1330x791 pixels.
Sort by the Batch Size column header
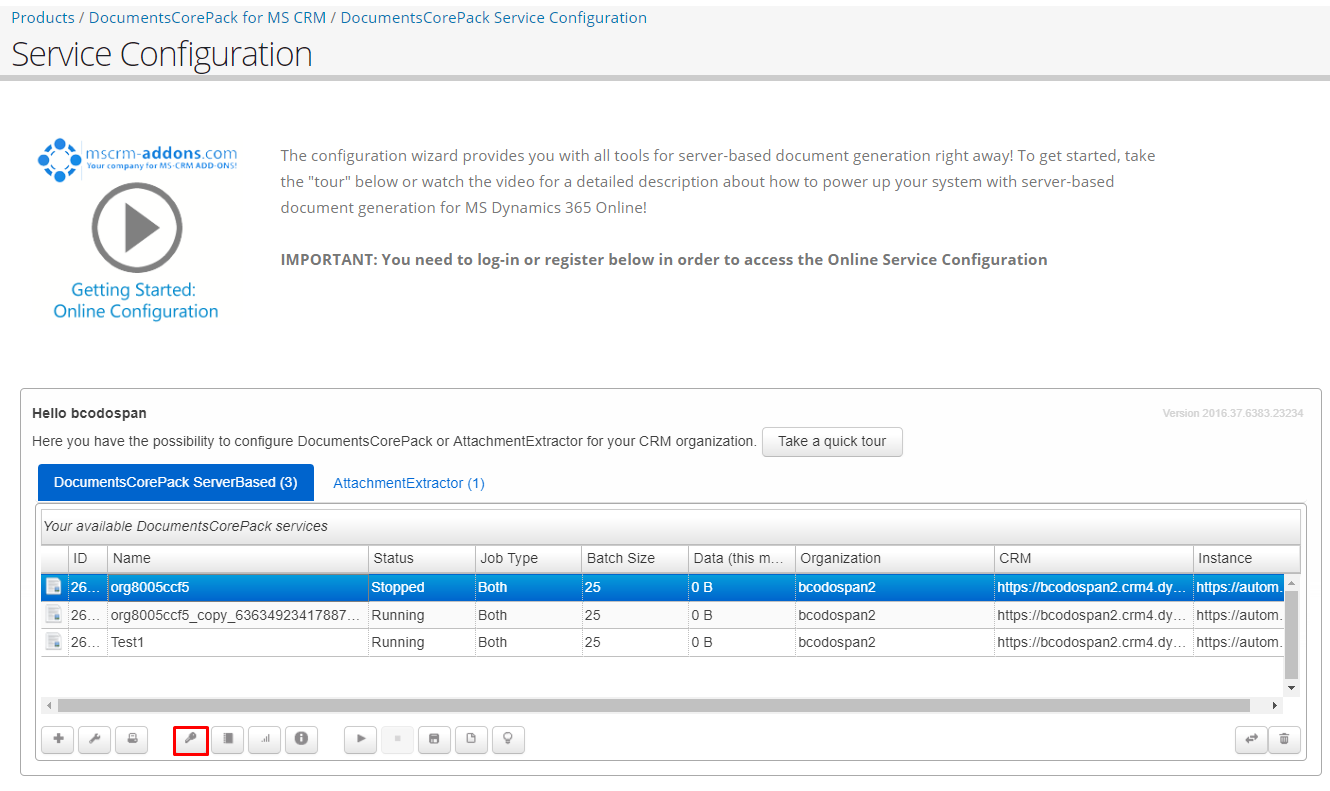[x=635, y=558]
